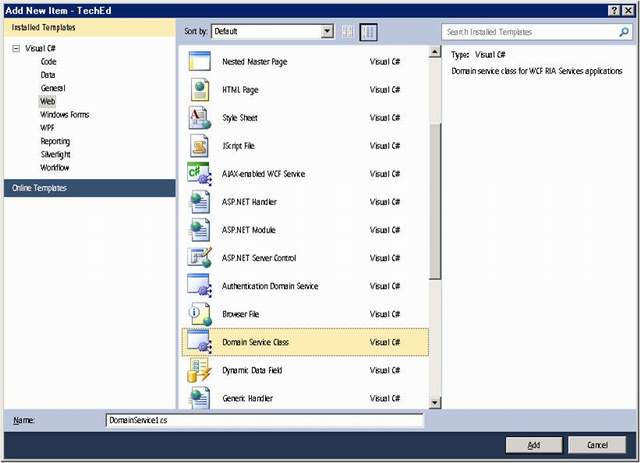Click the Name text field

[x=264, y=420]
